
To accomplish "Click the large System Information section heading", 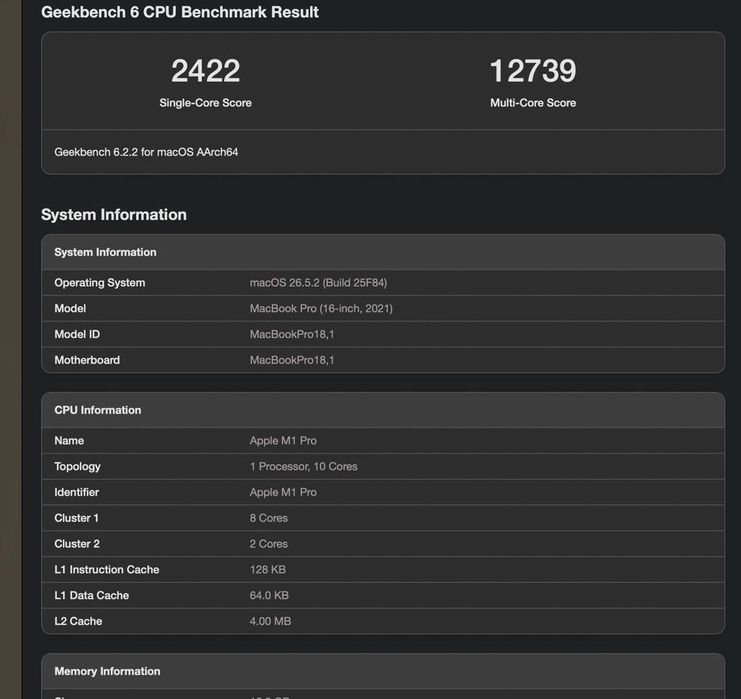I will pyautogui.click(x=114, y=215).
